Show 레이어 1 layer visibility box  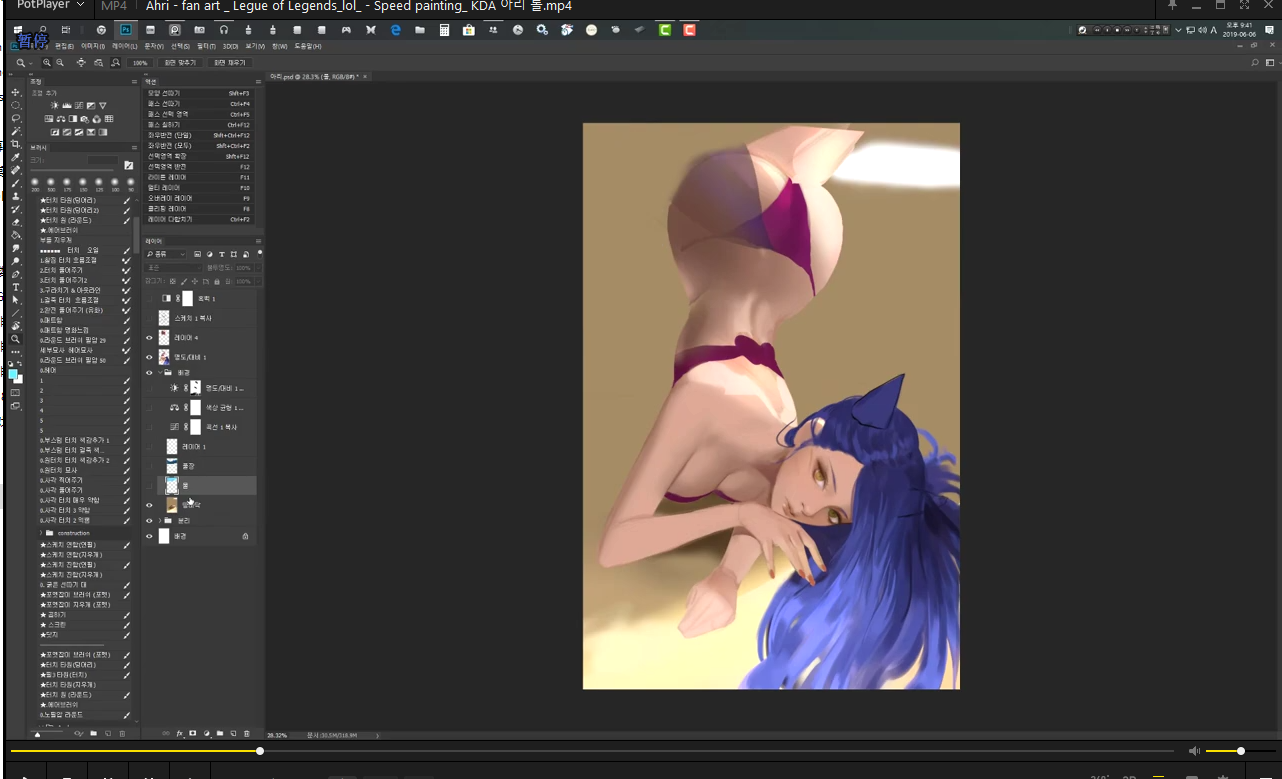[x=150, y=446]
